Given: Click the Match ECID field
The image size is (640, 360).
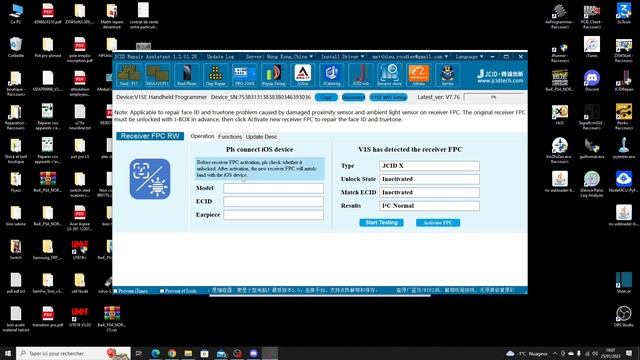Looking at the screenshot, I should 429,192.
